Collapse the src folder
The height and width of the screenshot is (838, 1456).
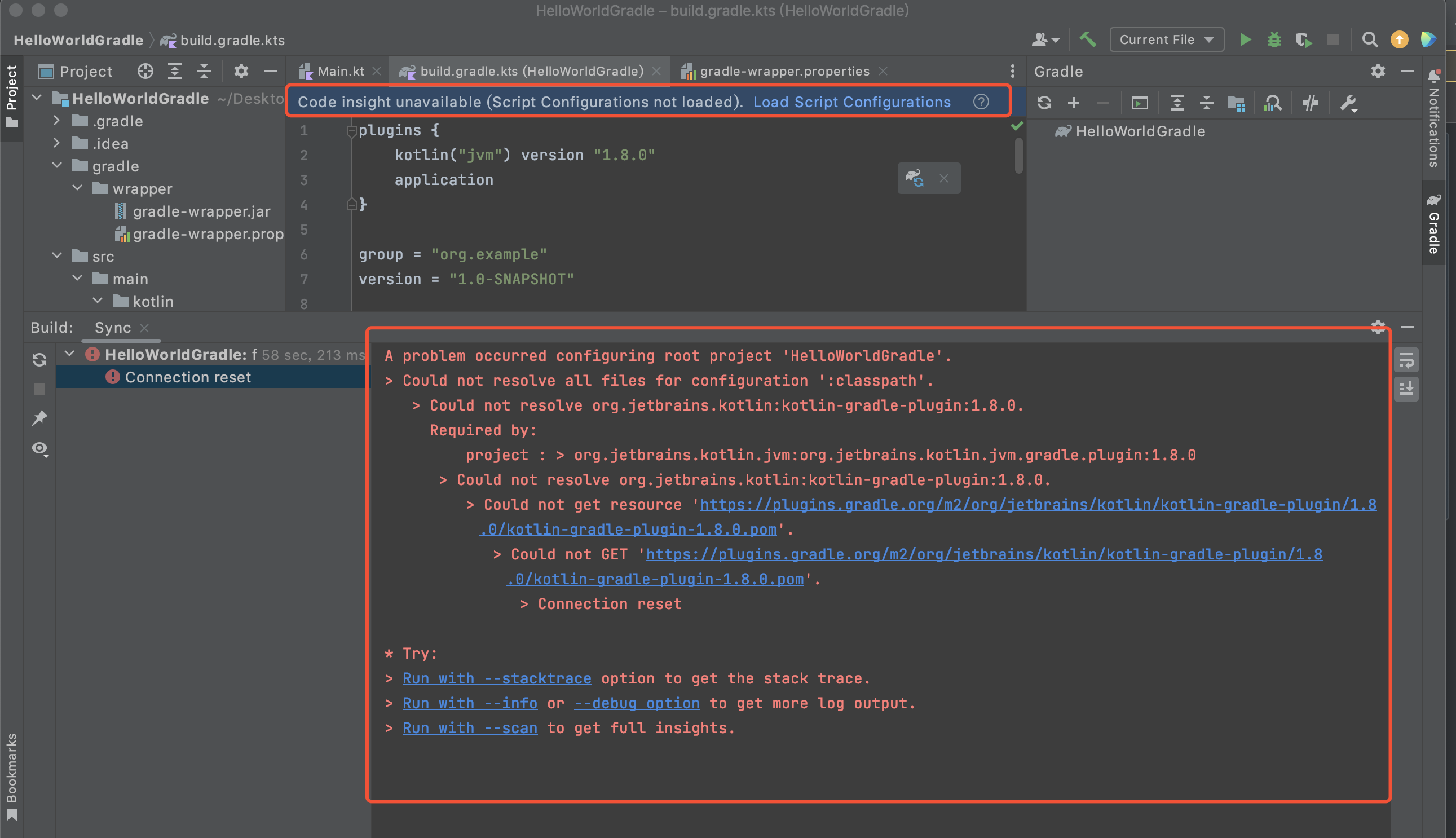57,255
